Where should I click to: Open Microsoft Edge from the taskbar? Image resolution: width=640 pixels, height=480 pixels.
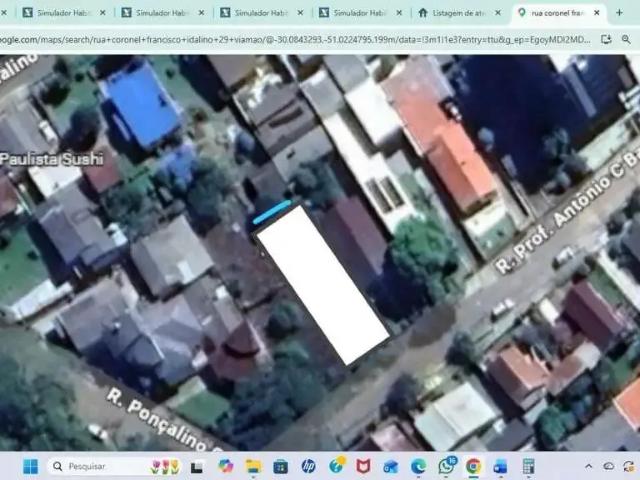[x=418, y=466]
